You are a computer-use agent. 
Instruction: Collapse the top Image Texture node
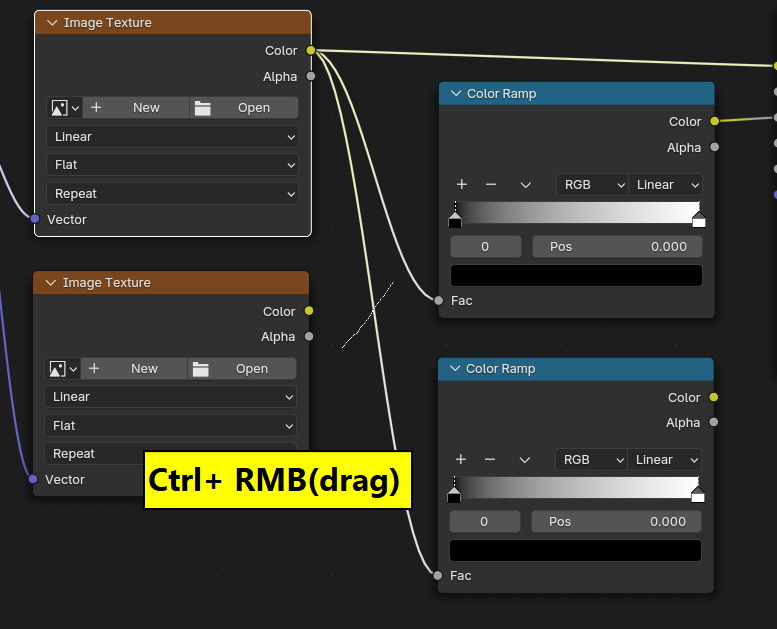pyautogui.click(x=52, y=23)
